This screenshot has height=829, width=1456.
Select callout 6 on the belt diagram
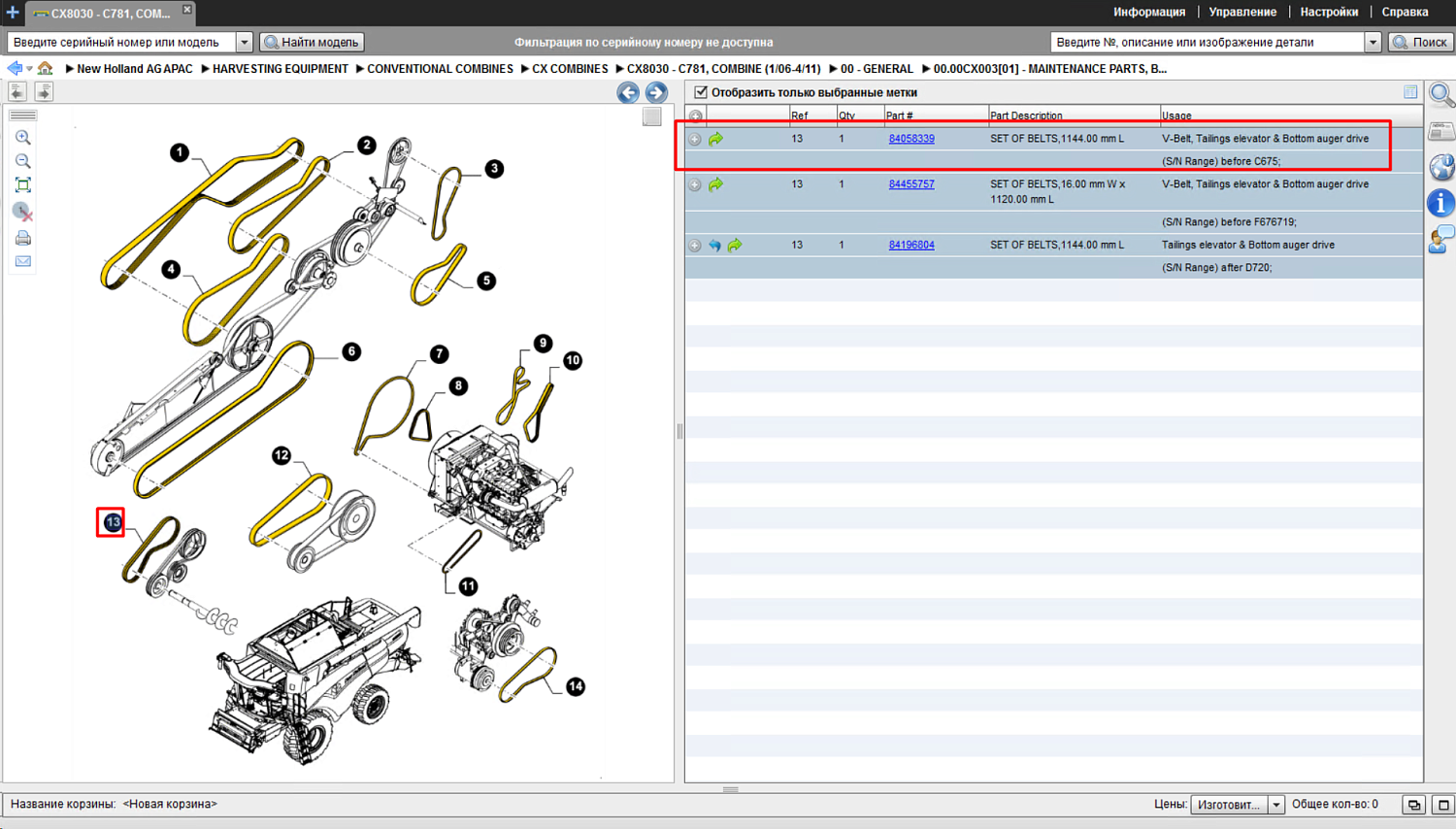click(x=351, y=351)
